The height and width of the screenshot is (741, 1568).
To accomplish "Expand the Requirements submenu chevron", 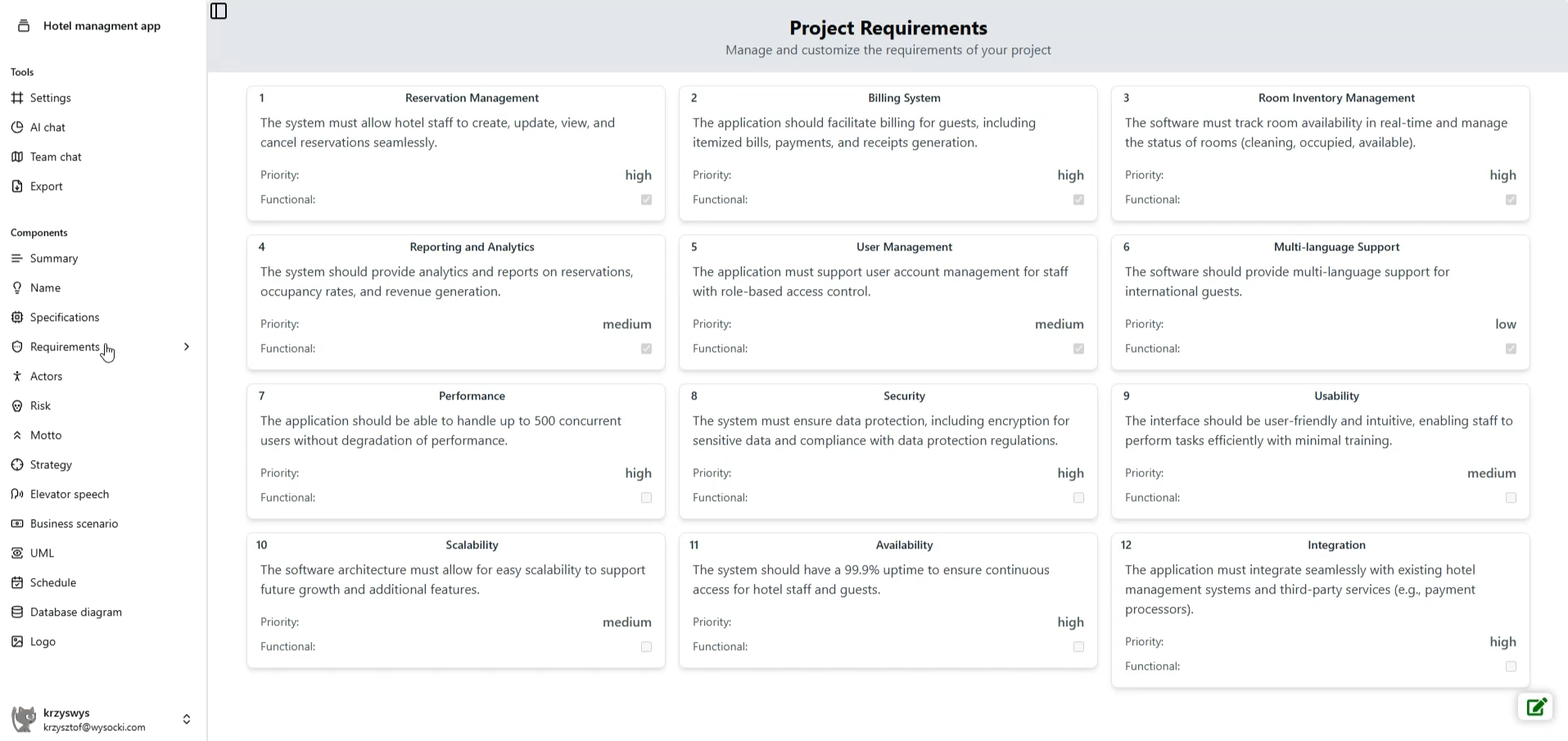I will [x=187, y=347].
